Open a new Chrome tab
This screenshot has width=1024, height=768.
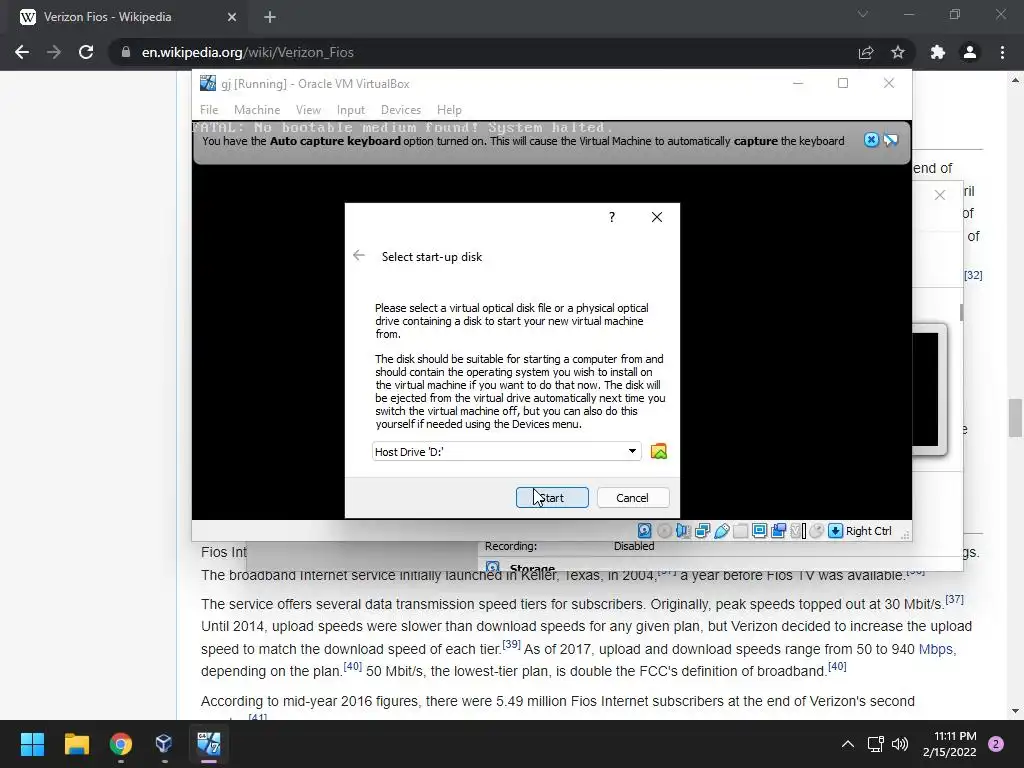coord(270,17)
